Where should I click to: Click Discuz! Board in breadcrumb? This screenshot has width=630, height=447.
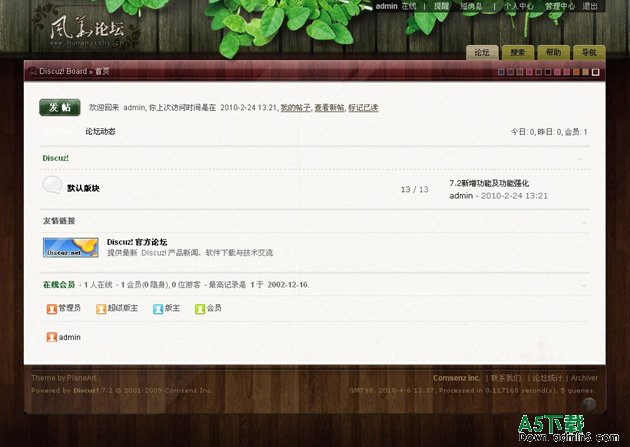click(63, 71)
